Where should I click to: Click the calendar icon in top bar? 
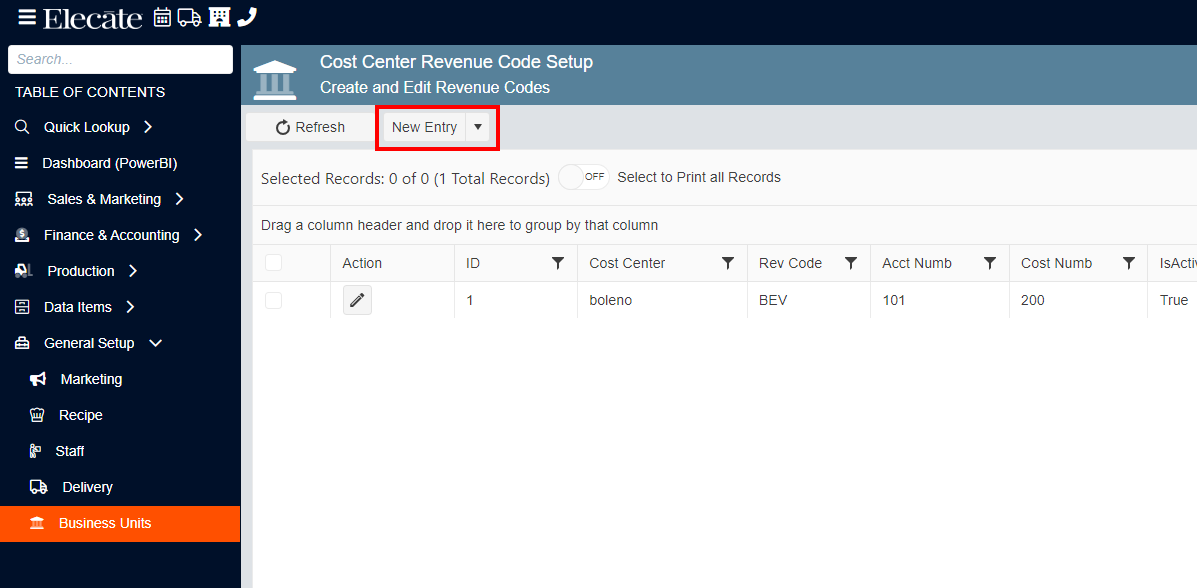163,18
